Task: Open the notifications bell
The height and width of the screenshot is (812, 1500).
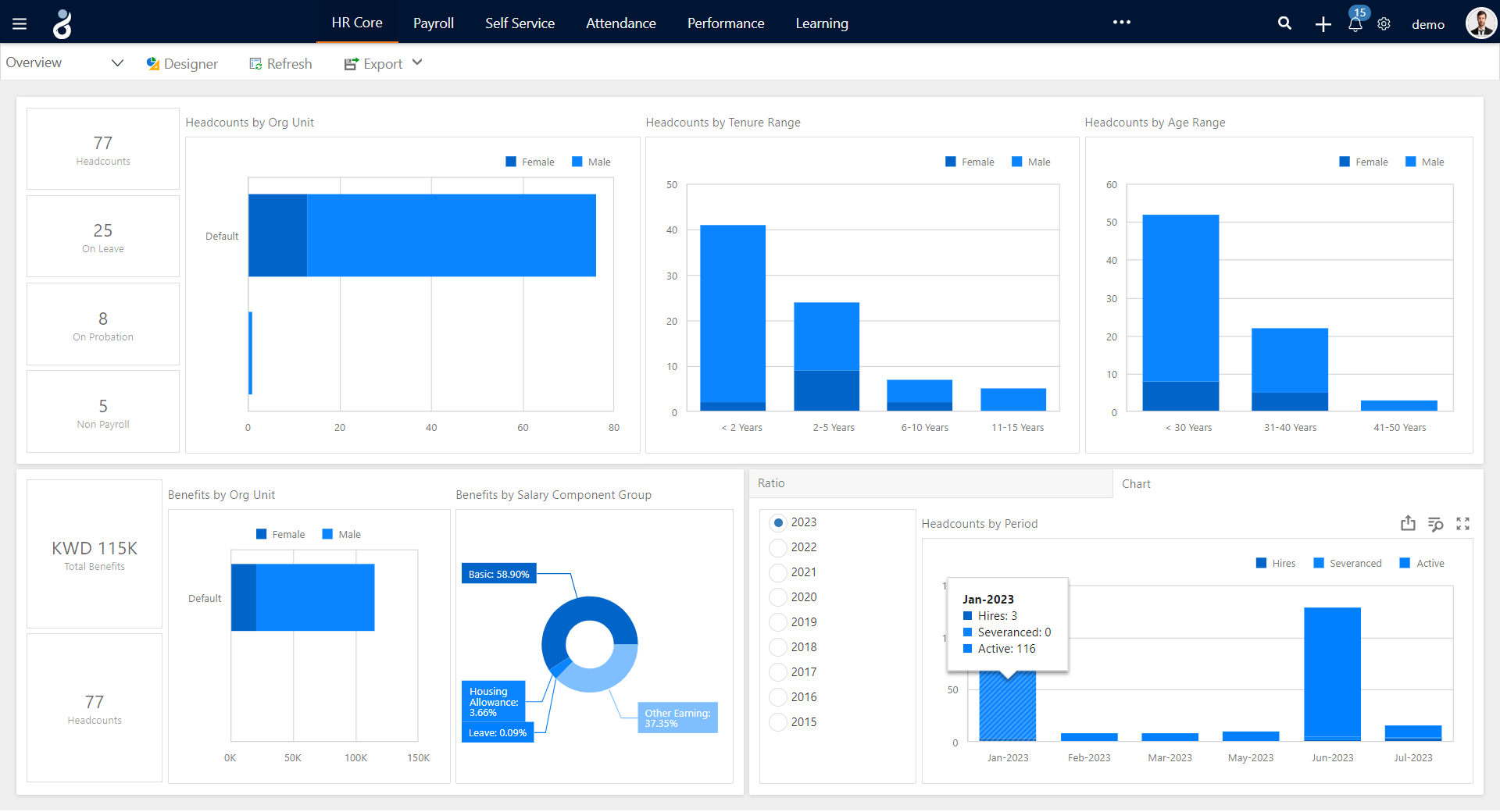Action: click(1355, 24)
